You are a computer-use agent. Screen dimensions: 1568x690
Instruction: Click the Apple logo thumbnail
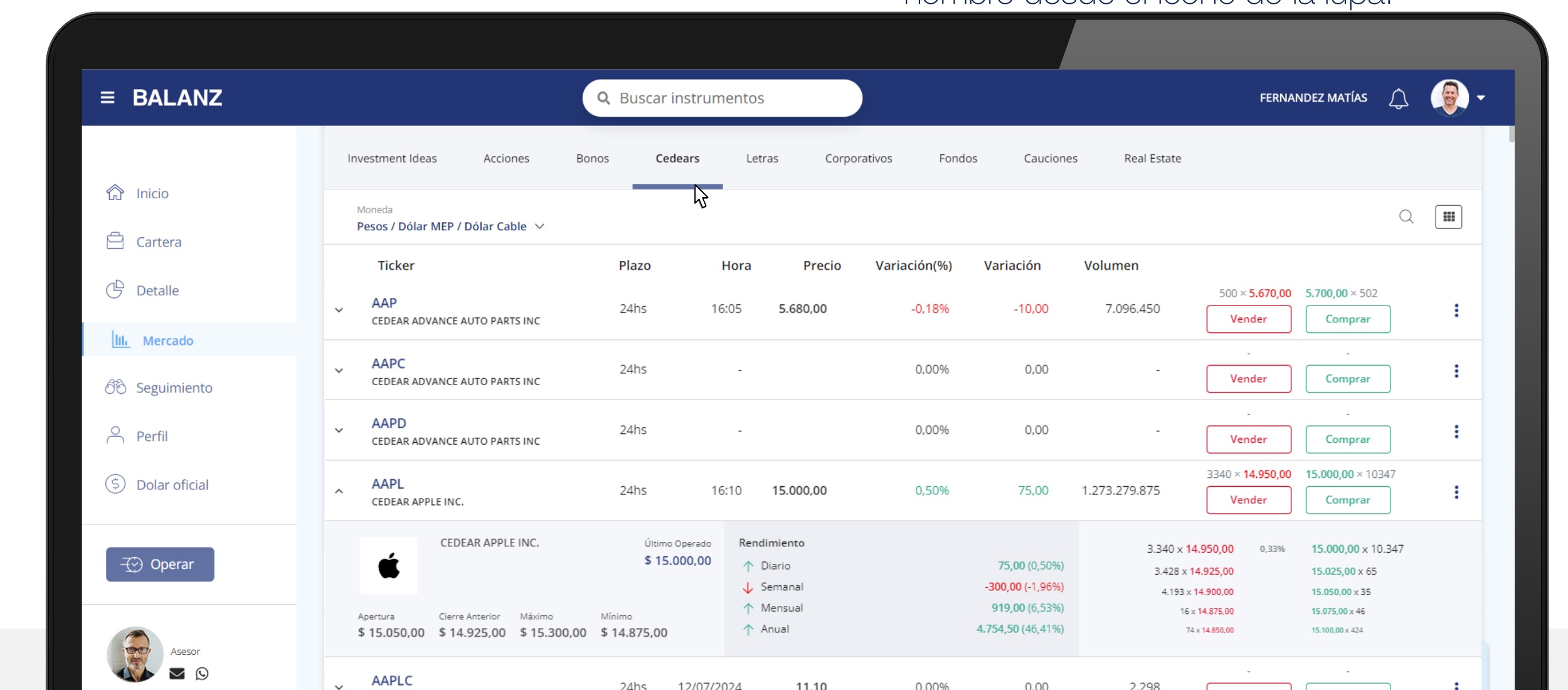(389, 565)
